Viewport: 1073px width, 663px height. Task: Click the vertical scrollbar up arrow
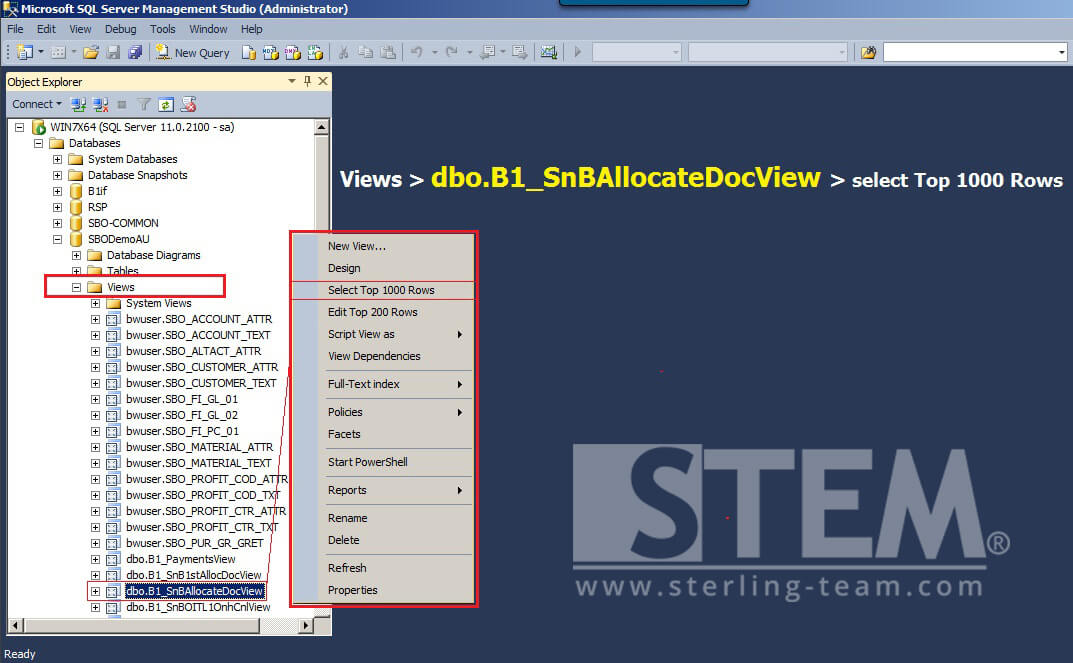pyautogui.click(x=322, y=127)
